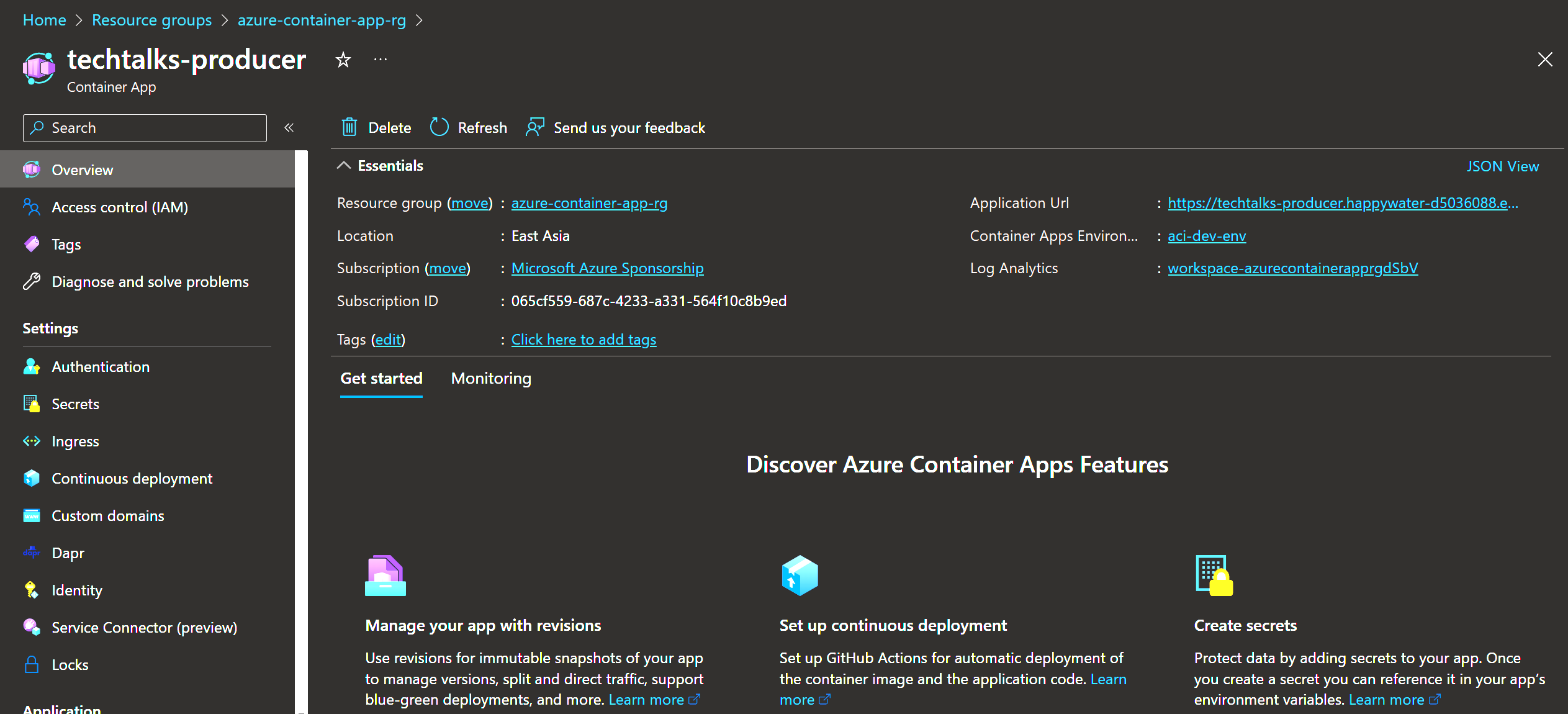Switch to the Monitoring tab

point(491,378)
